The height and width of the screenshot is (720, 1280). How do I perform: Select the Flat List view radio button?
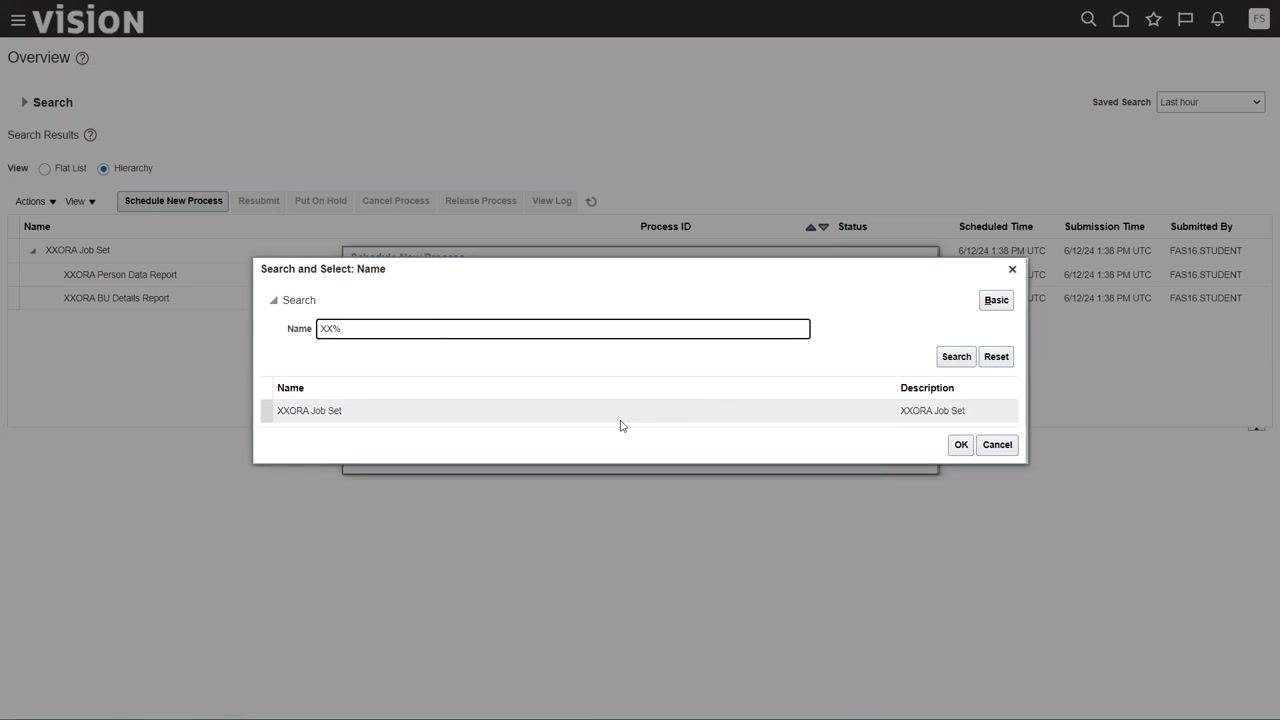point(44,169)
